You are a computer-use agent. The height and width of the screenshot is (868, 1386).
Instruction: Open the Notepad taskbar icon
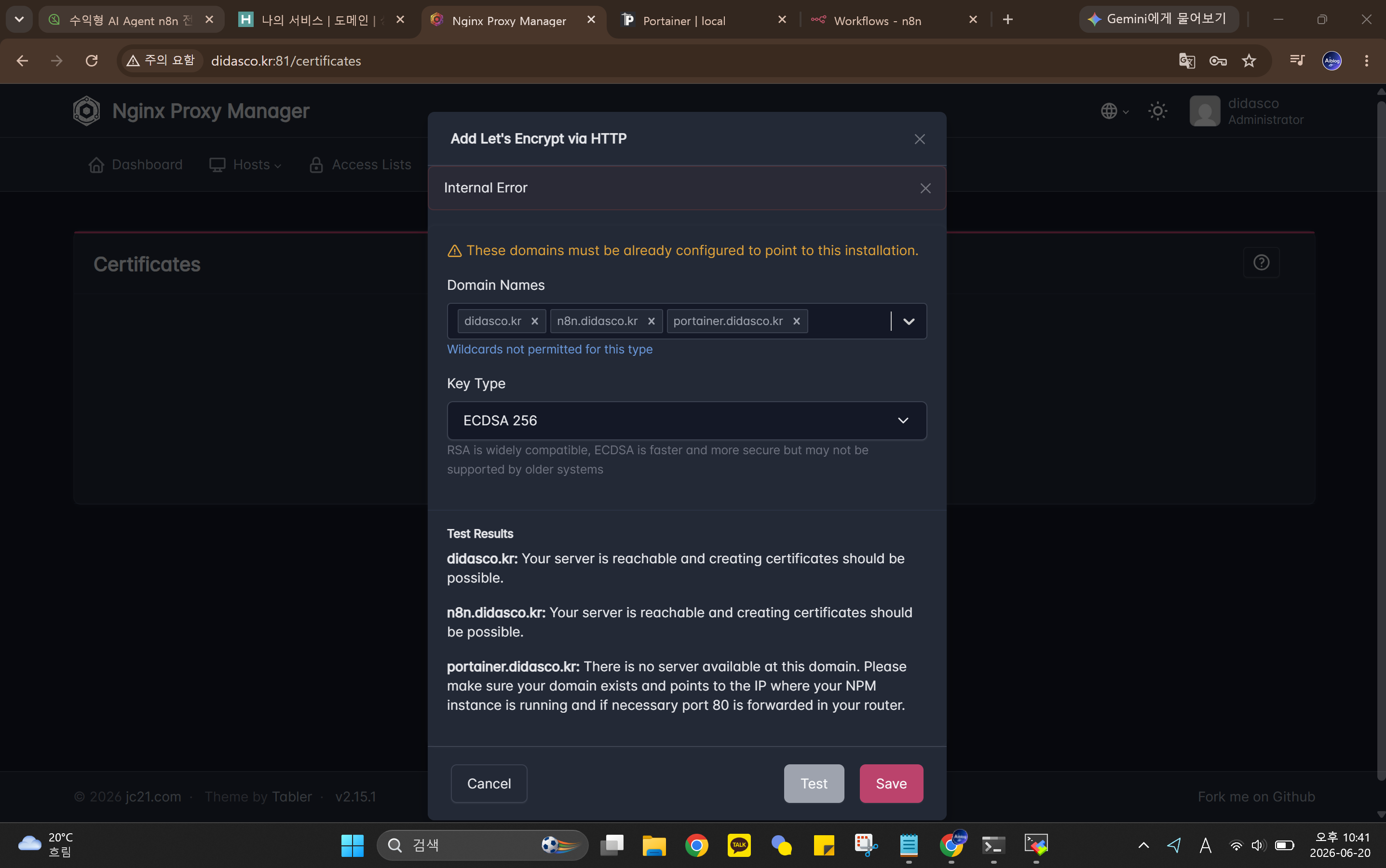908,845
